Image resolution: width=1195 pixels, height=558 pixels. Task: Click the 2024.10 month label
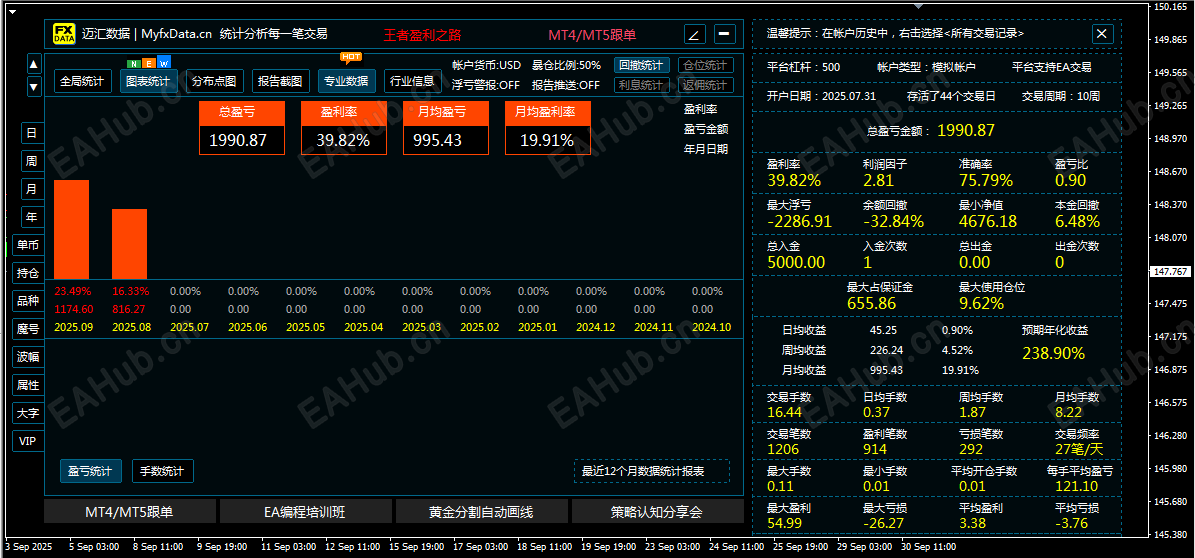point(710,327)
